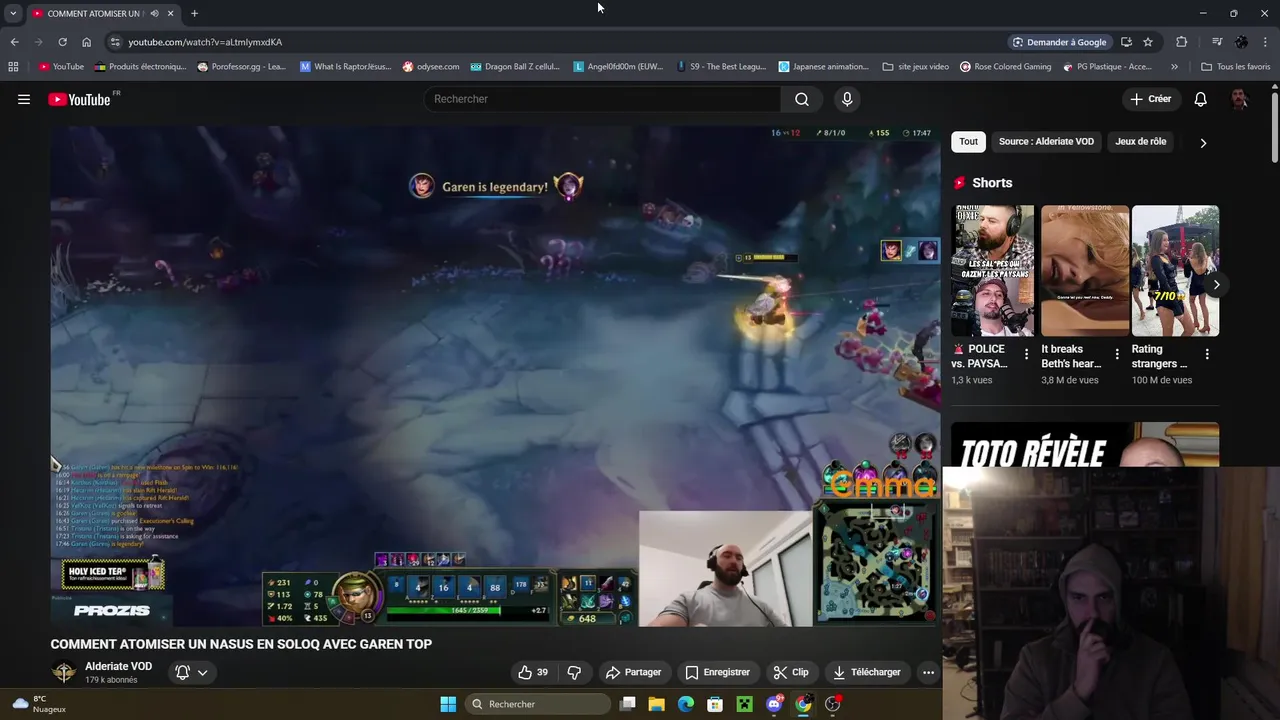Open the TOTO RÉVÈLE video thumbnail
This screenshot has height=720, width=1280.
[x=1085, y=444]
